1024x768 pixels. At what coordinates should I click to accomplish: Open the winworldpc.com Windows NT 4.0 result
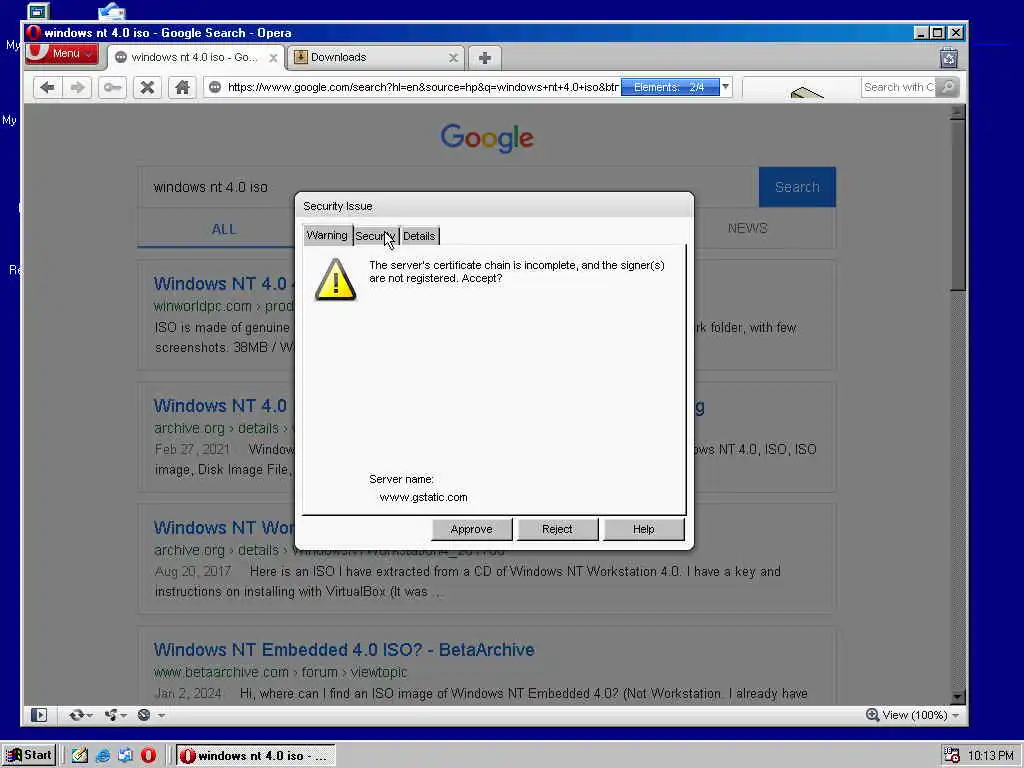pos(224,284)
